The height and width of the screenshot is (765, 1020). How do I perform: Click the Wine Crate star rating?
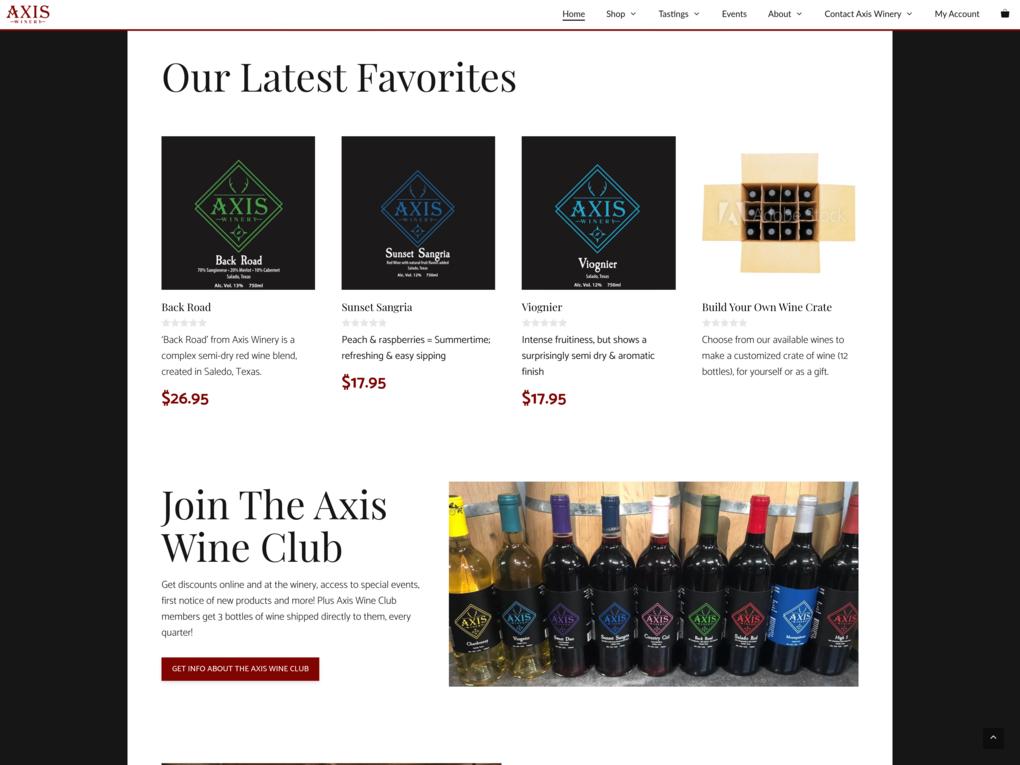click(x=724, y=323)
